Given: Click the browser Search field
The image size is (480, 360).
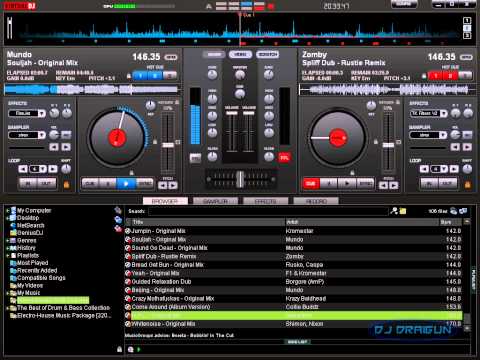Looking at the screenshot, I should pyautogui.click(x=268, y=211).
